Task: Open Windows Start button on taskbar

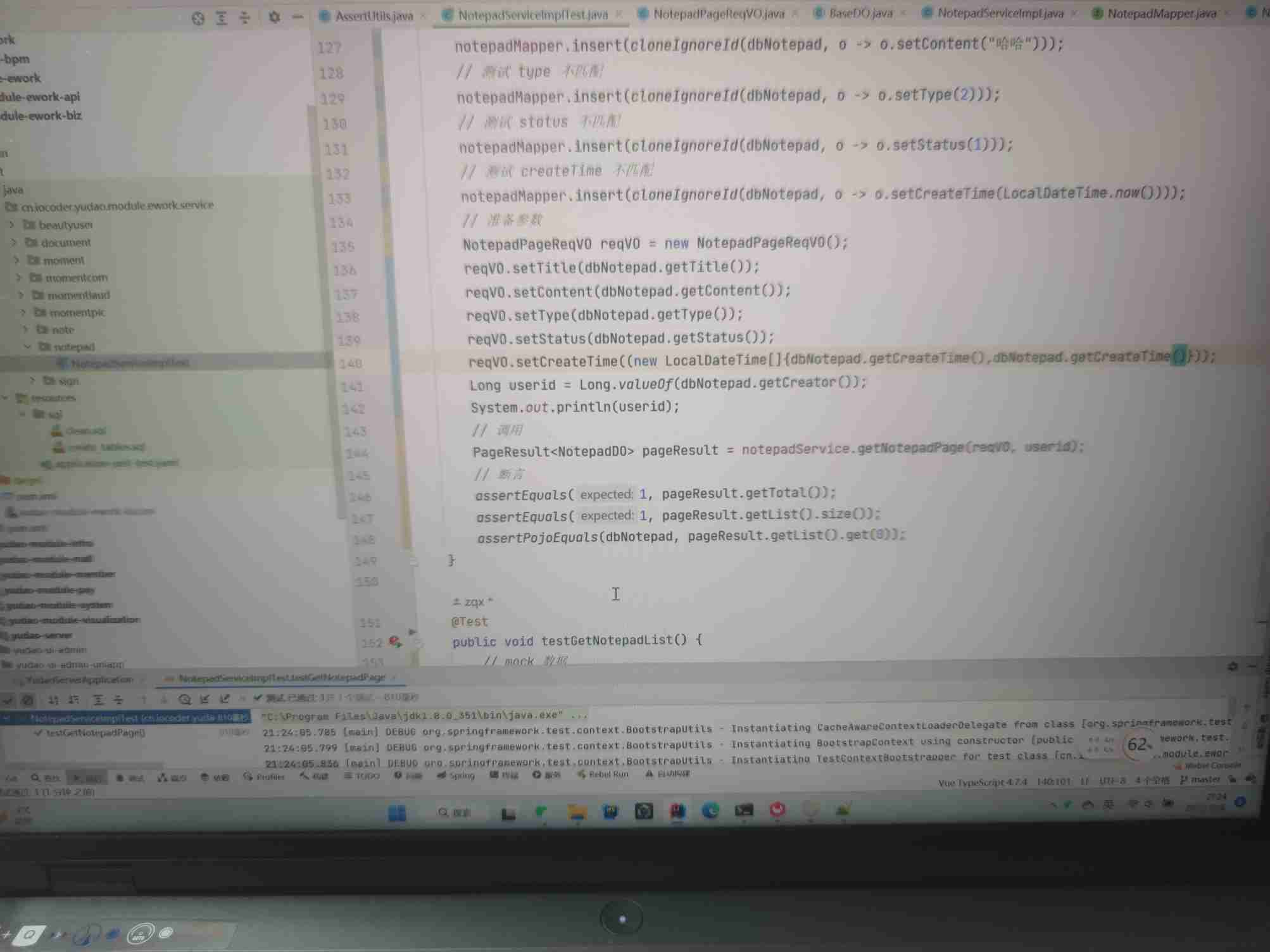Action: pyautogui.click(x=398, y=813)
